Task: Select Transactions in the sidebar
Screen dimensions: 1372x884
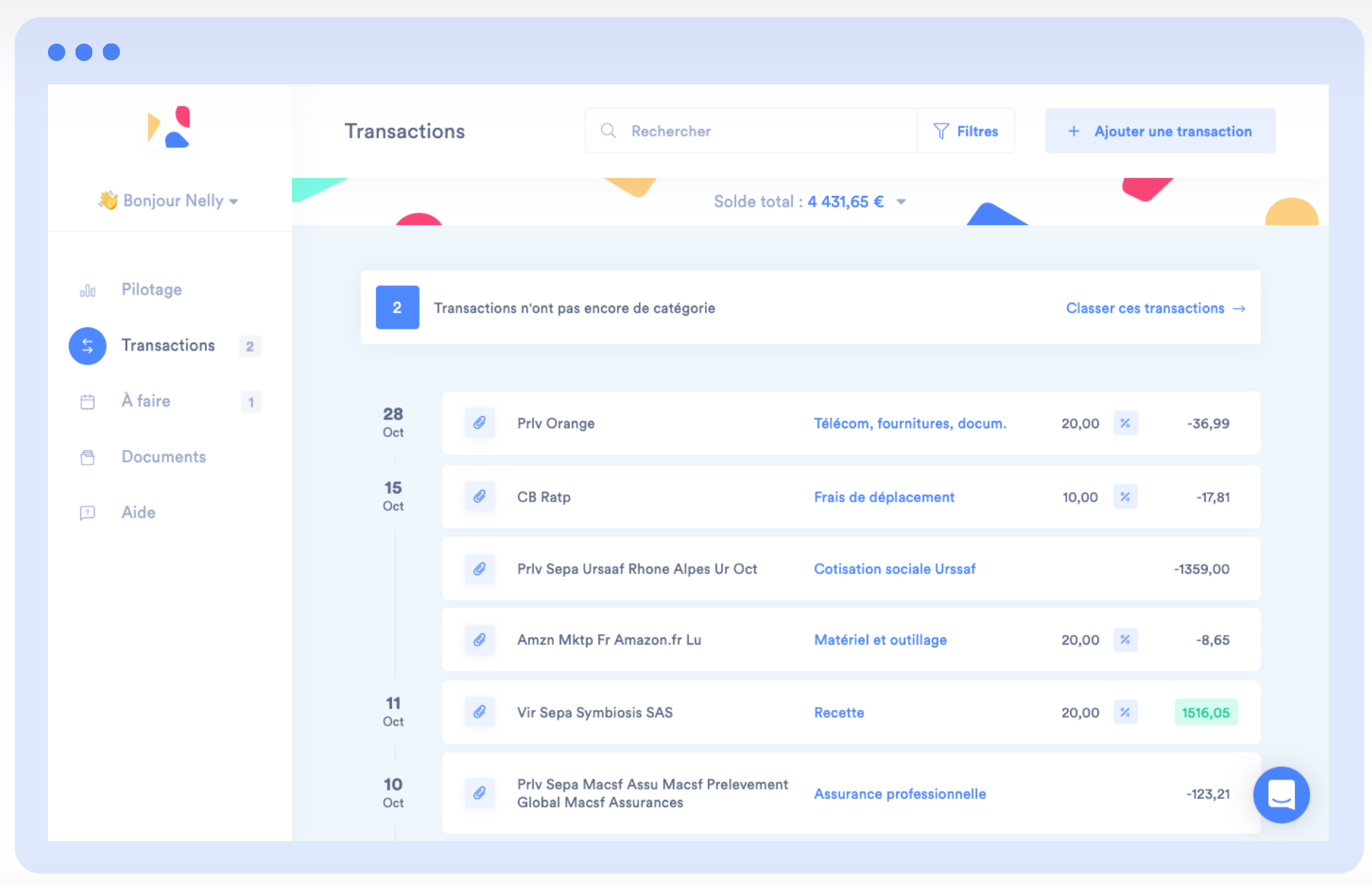Action: coord(168,345)
